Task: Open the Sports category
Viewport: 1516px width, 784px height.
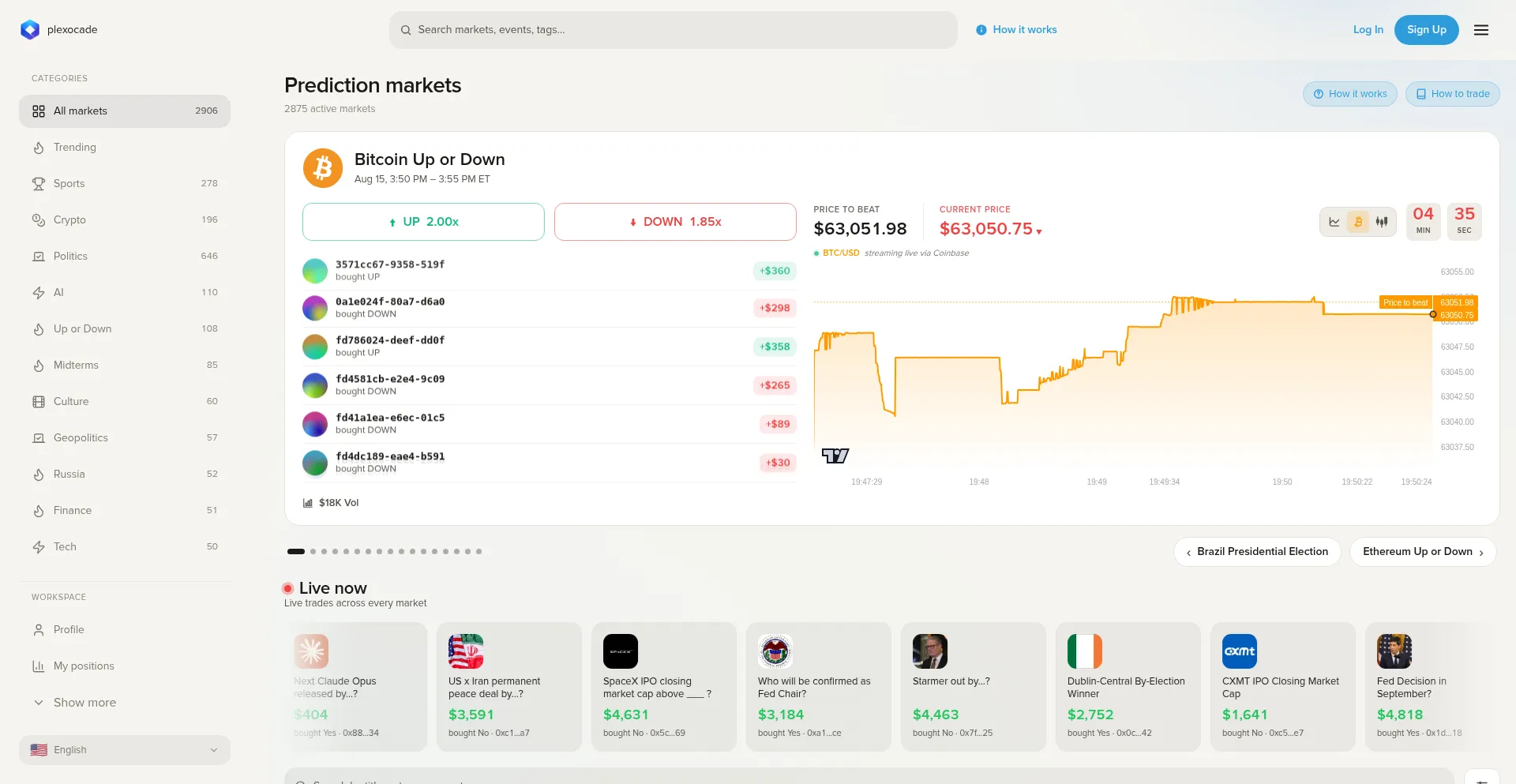Action: (x=125, y=184)
